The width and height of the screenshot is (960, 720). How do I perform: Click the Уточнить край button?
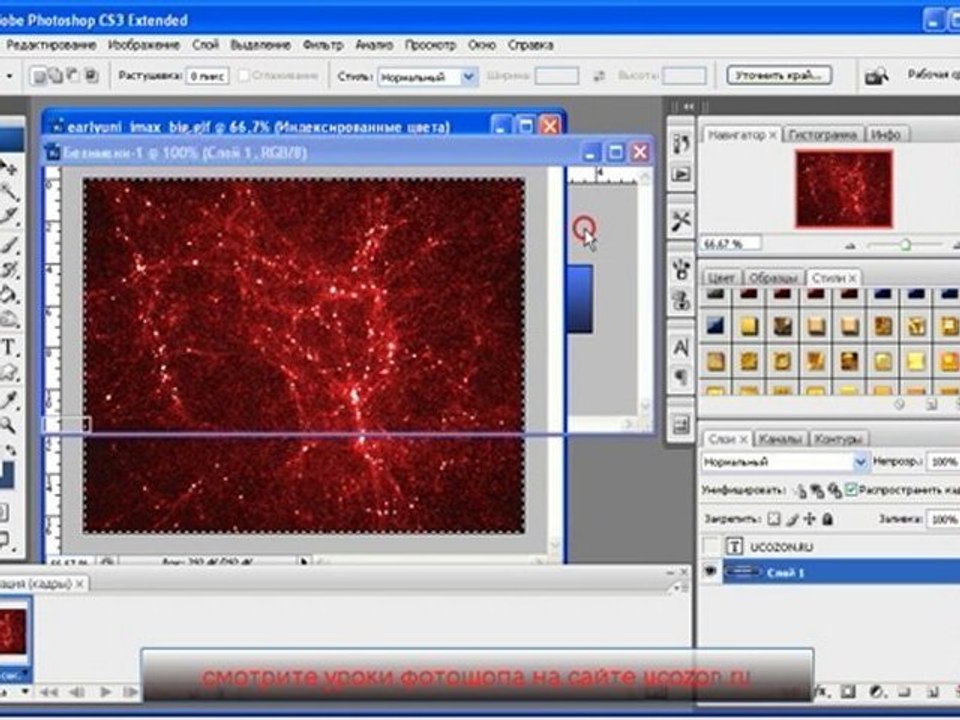779,75
